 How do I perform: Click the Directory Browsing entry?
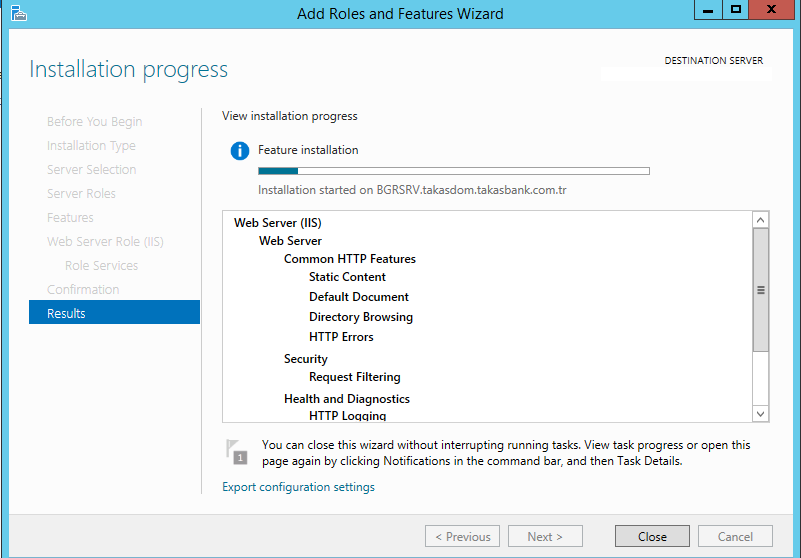pyautogui.click(x=361, y=317)
